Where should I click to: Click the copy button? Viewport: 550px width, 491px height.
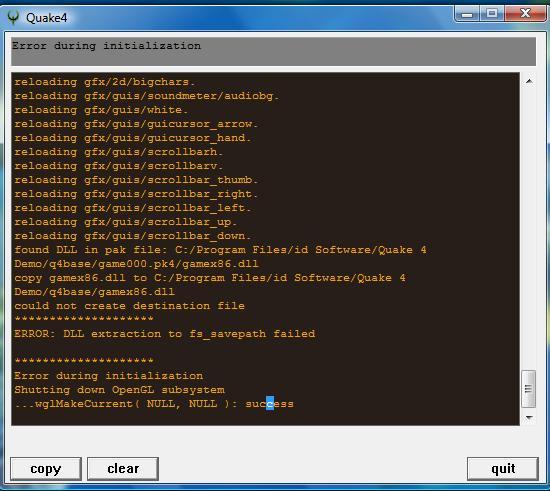point(46,469)
